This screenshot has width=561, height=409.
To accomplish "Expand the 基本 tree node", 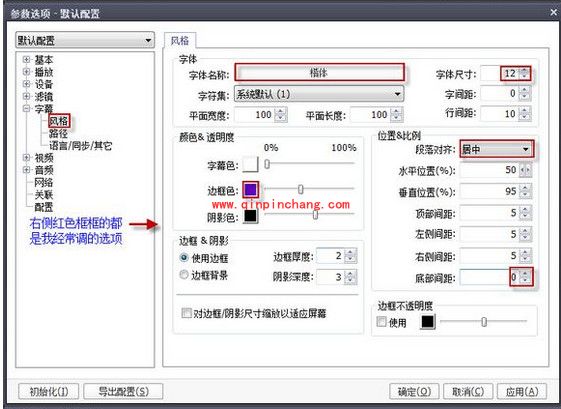I will pos(26,59).
